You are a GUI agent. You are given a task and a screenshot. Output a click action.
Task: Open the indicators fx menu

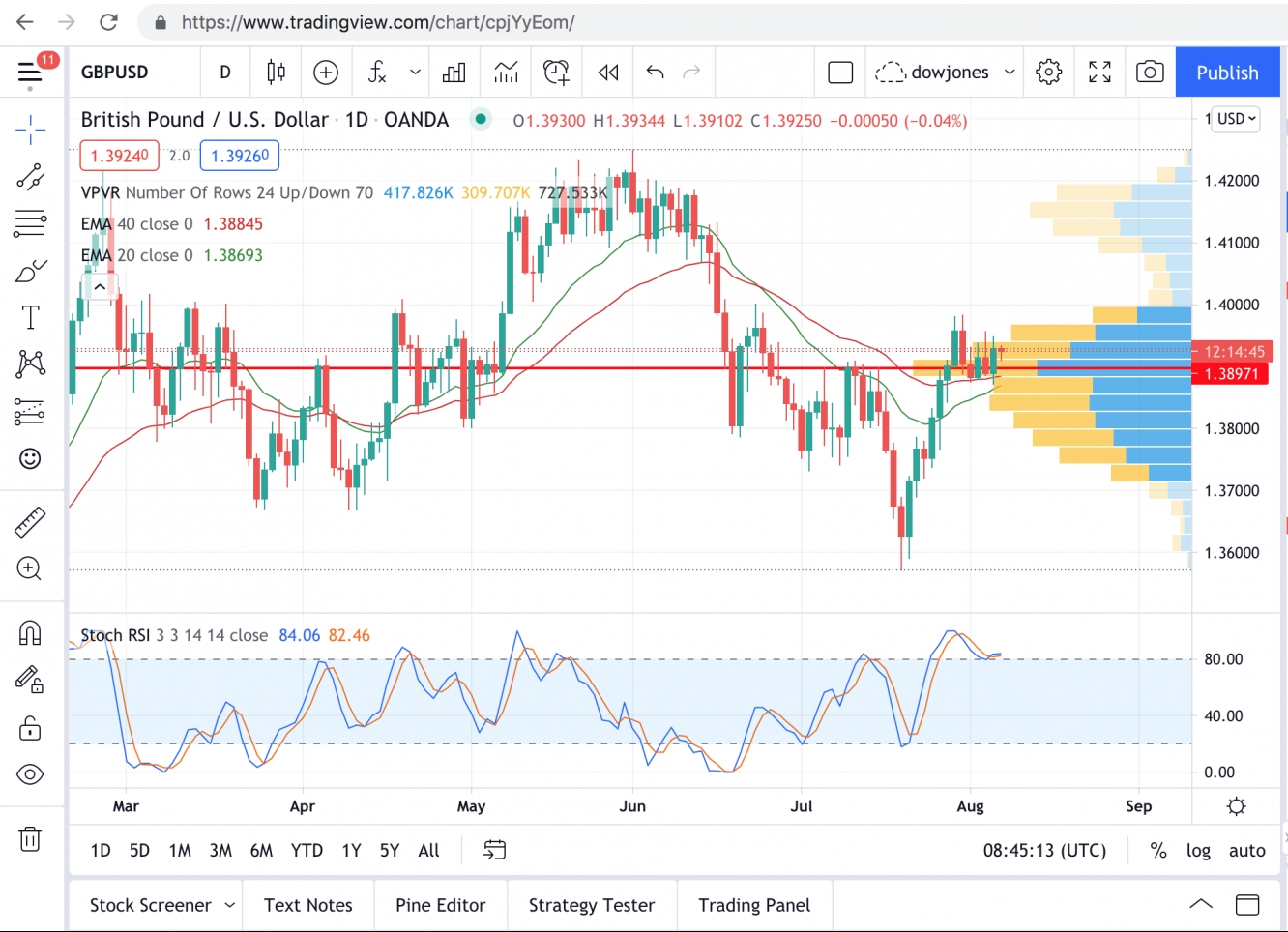coord(377,73)
